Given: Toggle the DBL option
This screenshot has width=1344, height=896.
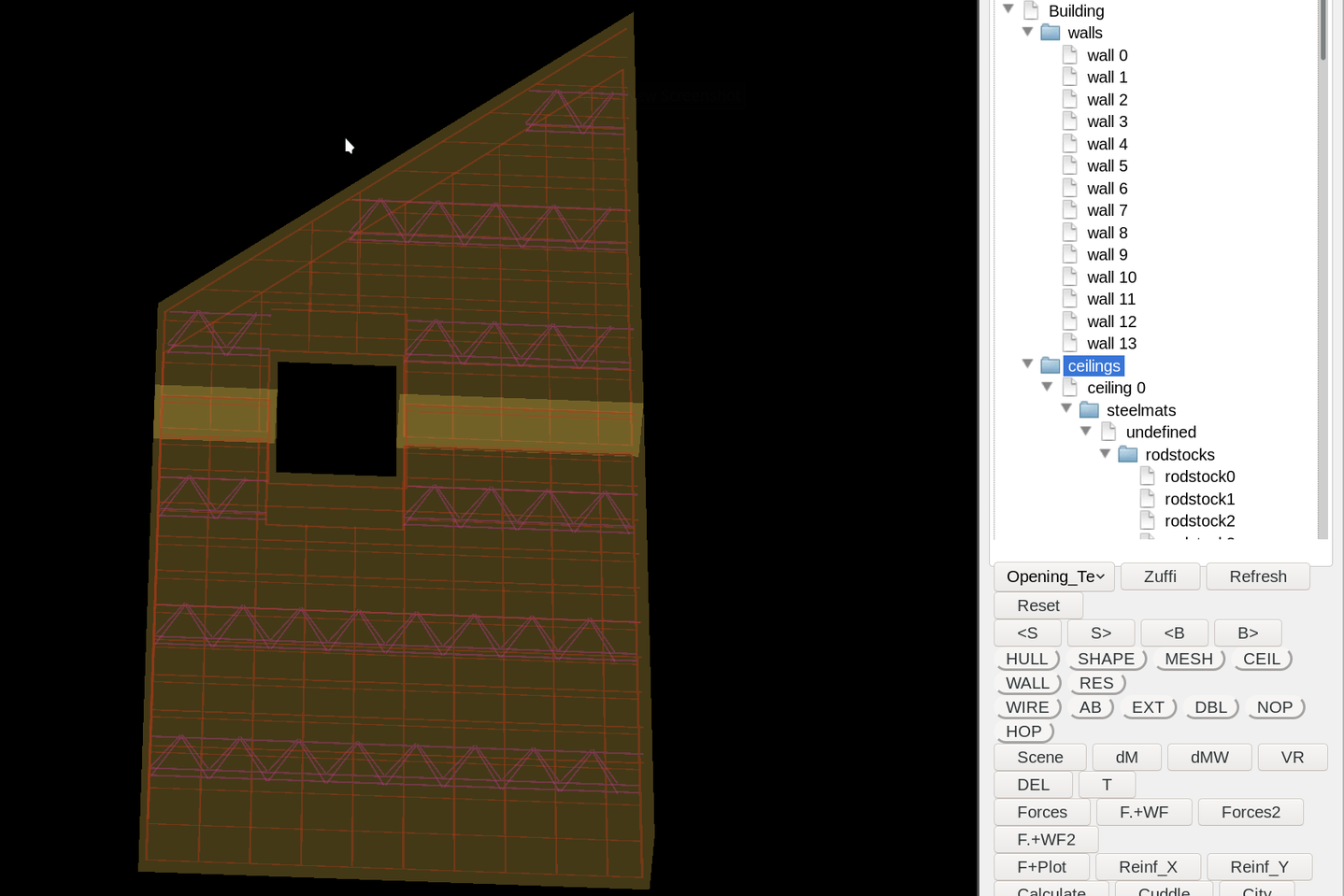Looking at the screenshot, I should 1211,707.
